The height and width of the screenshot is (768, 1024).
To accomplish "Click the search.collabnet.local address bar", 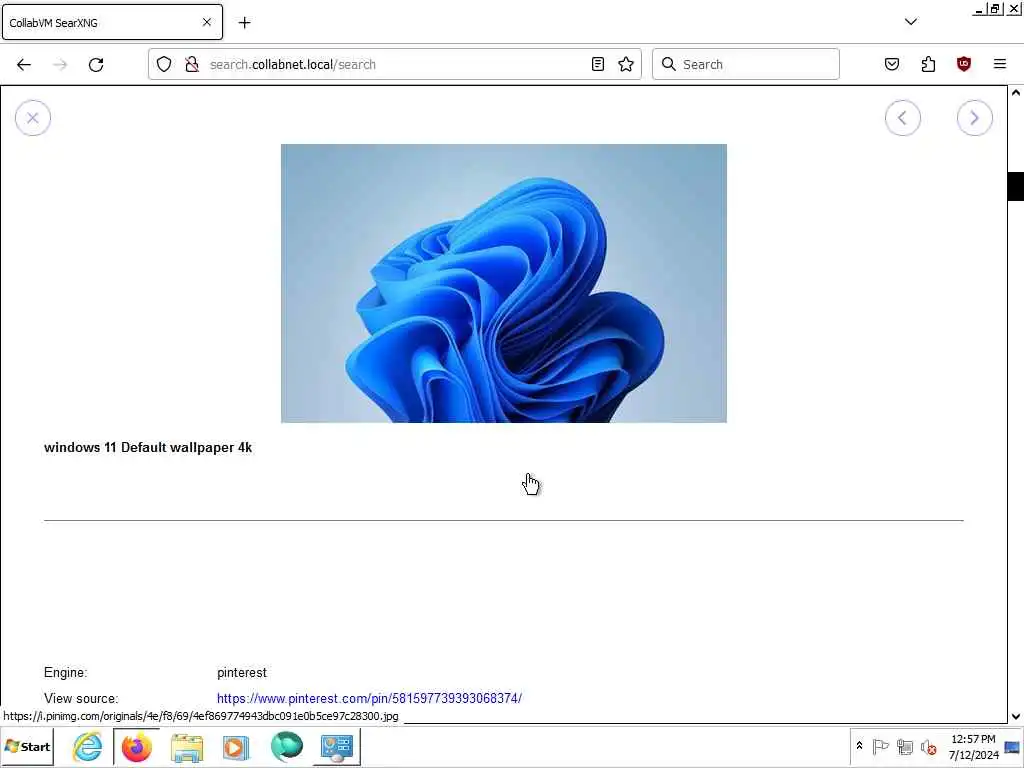I will [394, 64].
